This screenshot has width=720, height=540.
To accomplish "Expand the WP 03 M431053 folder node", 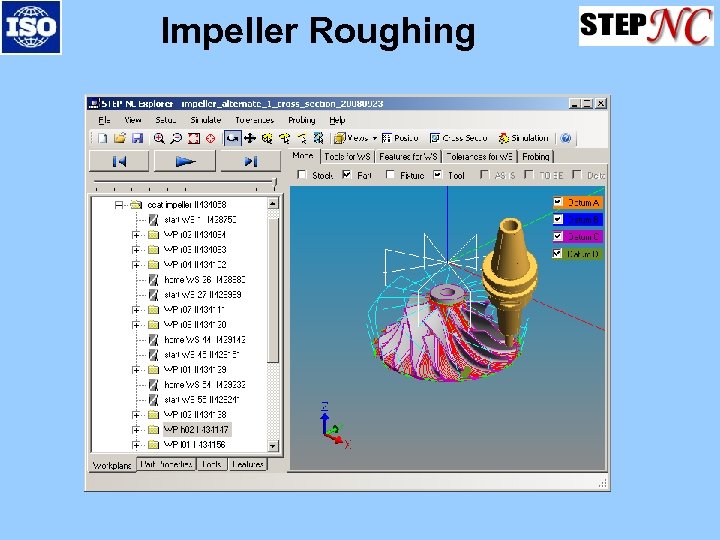I will 136,250.
